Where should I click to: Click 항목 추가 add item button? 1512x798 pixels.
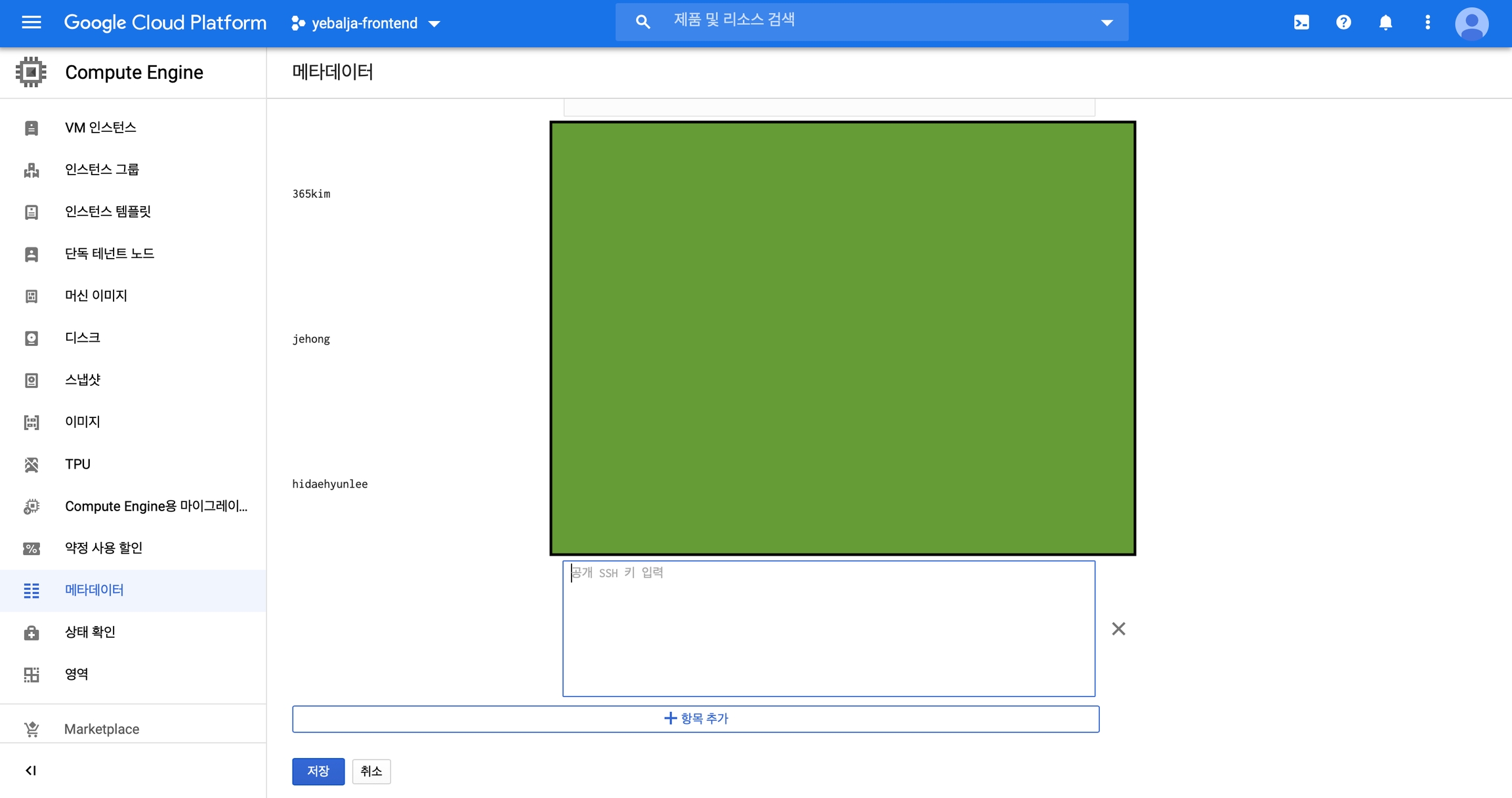696,719
